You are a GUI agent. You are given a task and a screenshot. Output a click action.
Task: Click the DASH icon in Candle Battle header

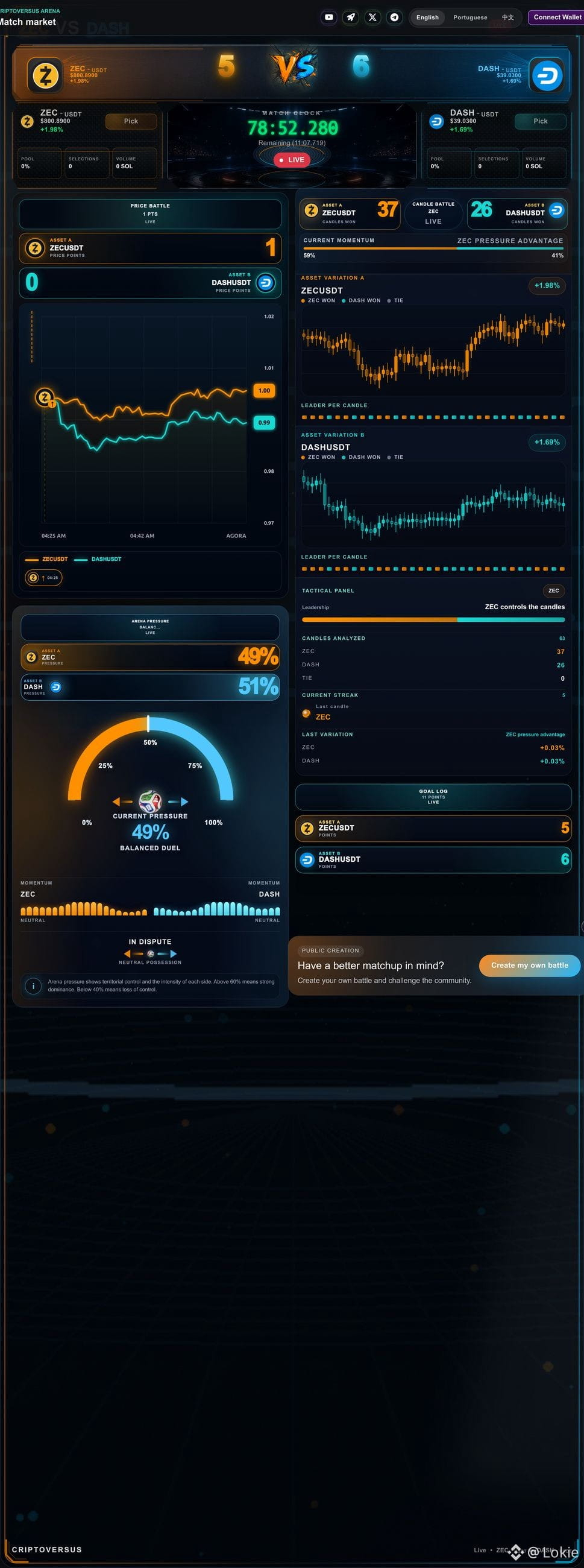tap(557, 210)
